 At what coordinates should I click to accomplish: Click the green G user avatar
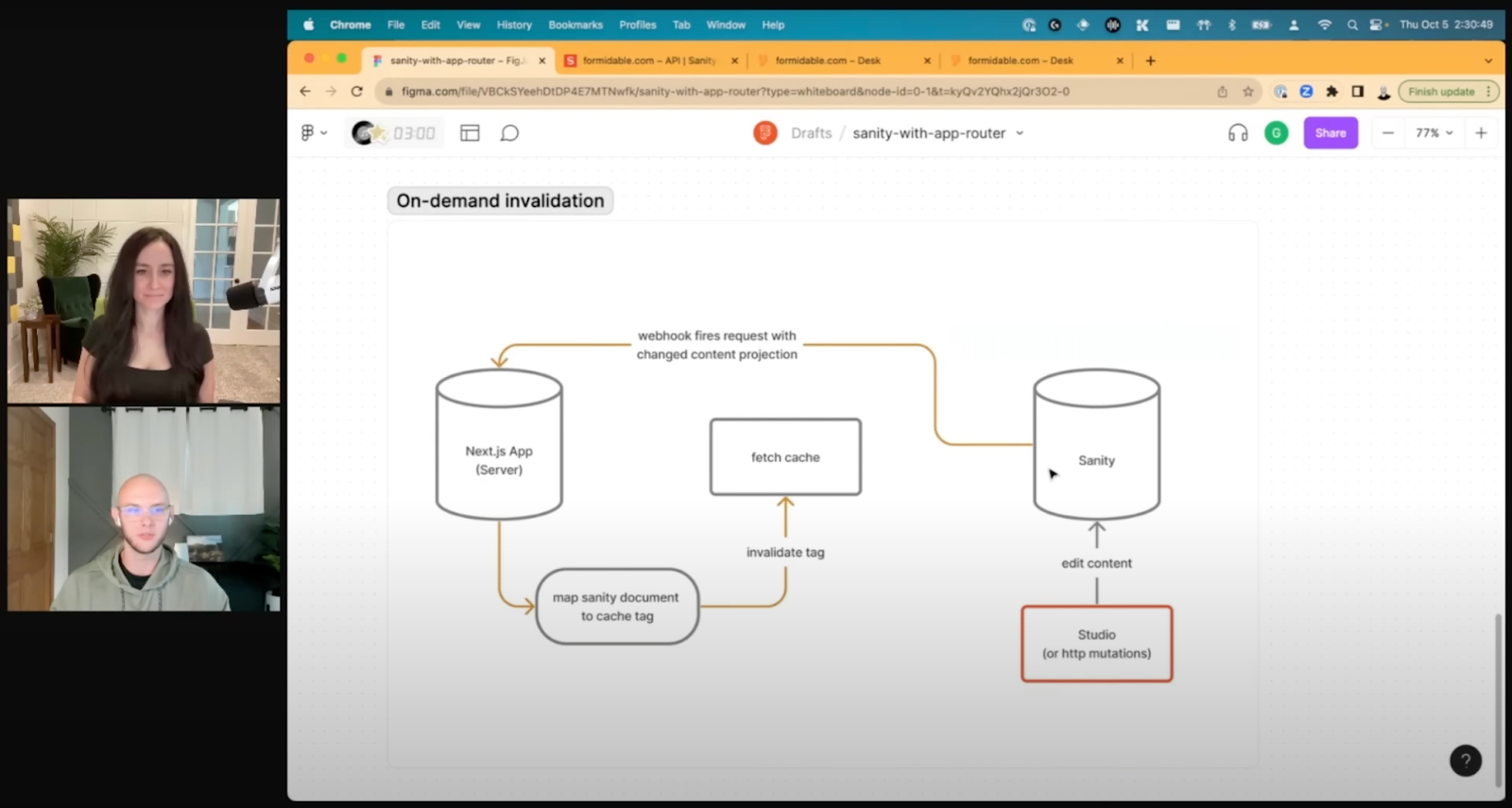click(x=1276, y=133)
